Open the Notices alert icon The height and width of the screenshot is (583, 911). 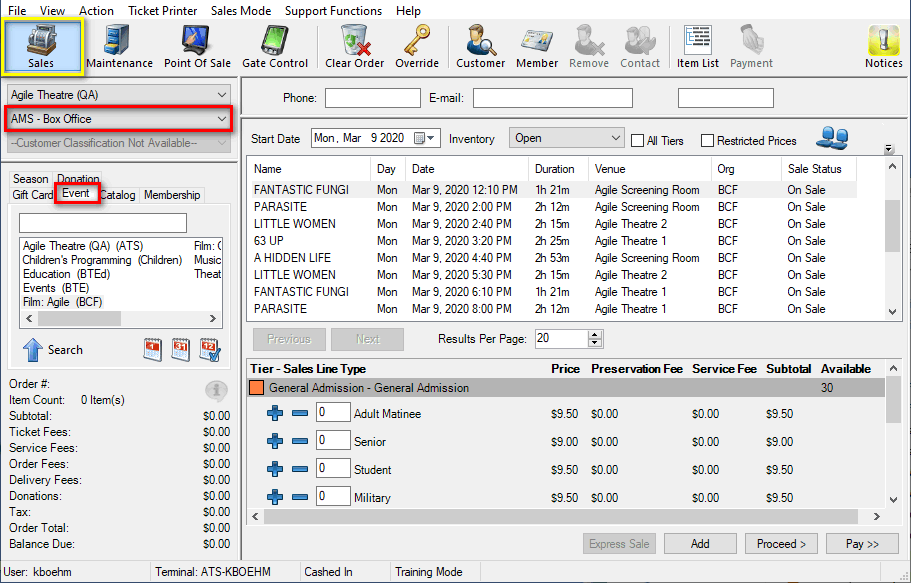(884, 47)
